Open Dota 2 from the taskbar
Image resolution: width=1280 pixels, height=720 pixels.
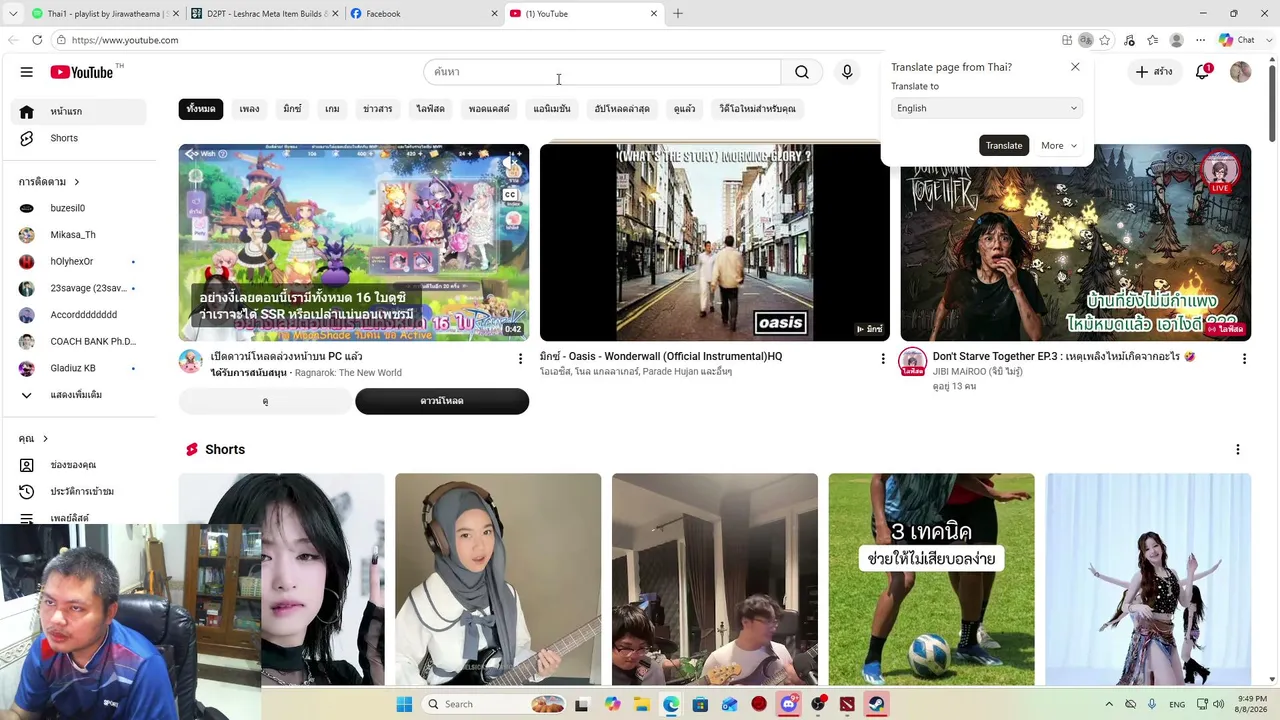tap(847, 704)
